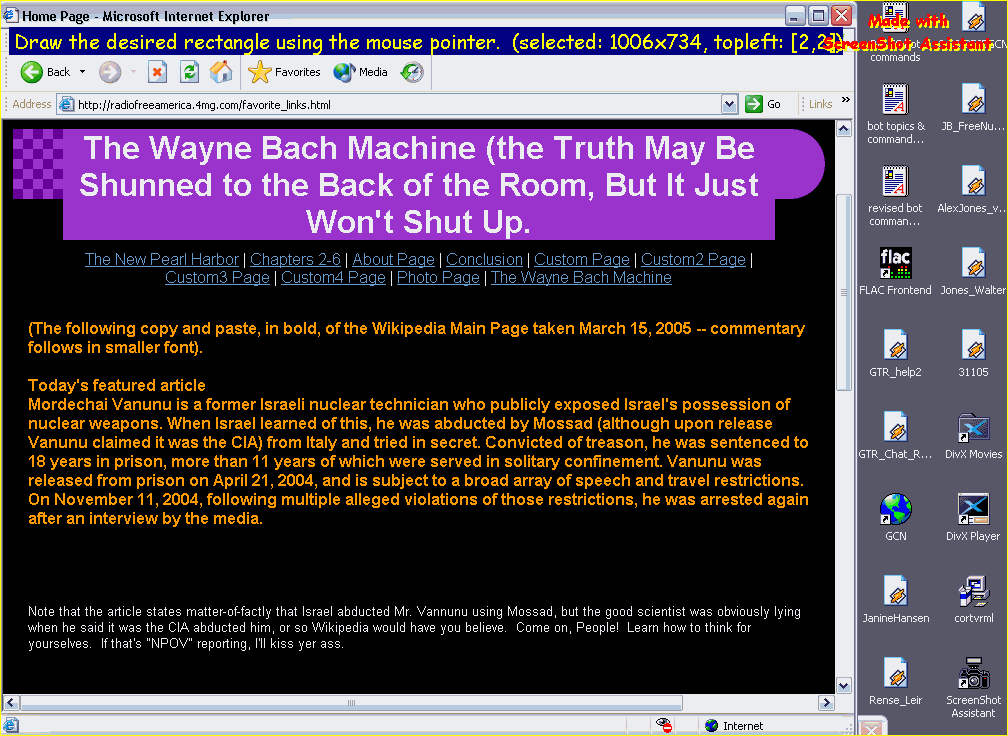Go back using the Back button

(x=44, y=72)
